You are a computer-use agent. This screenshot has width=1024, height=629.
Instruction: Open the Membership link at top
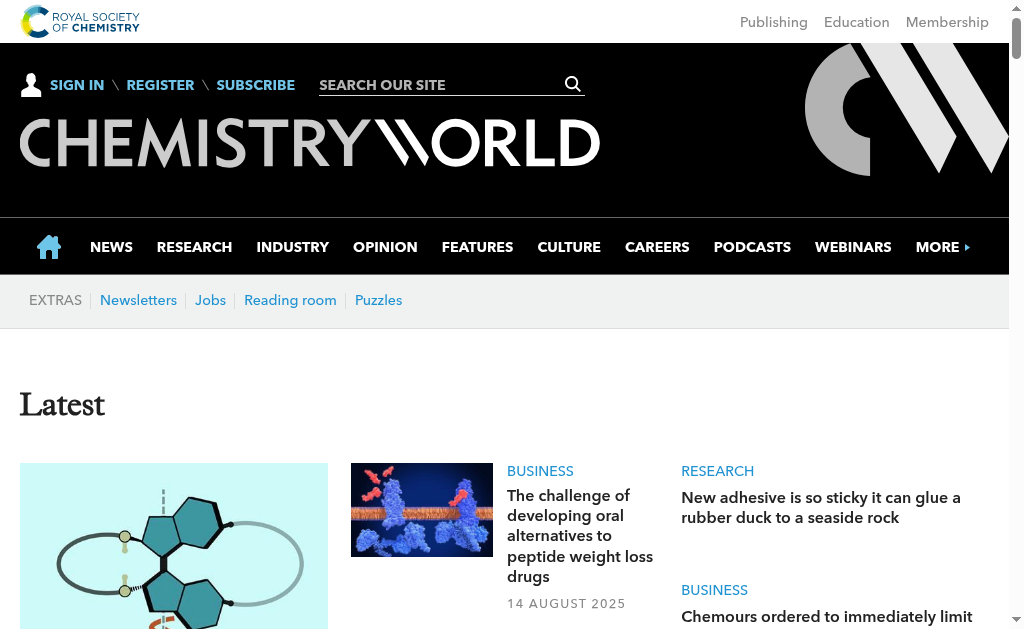947,22
